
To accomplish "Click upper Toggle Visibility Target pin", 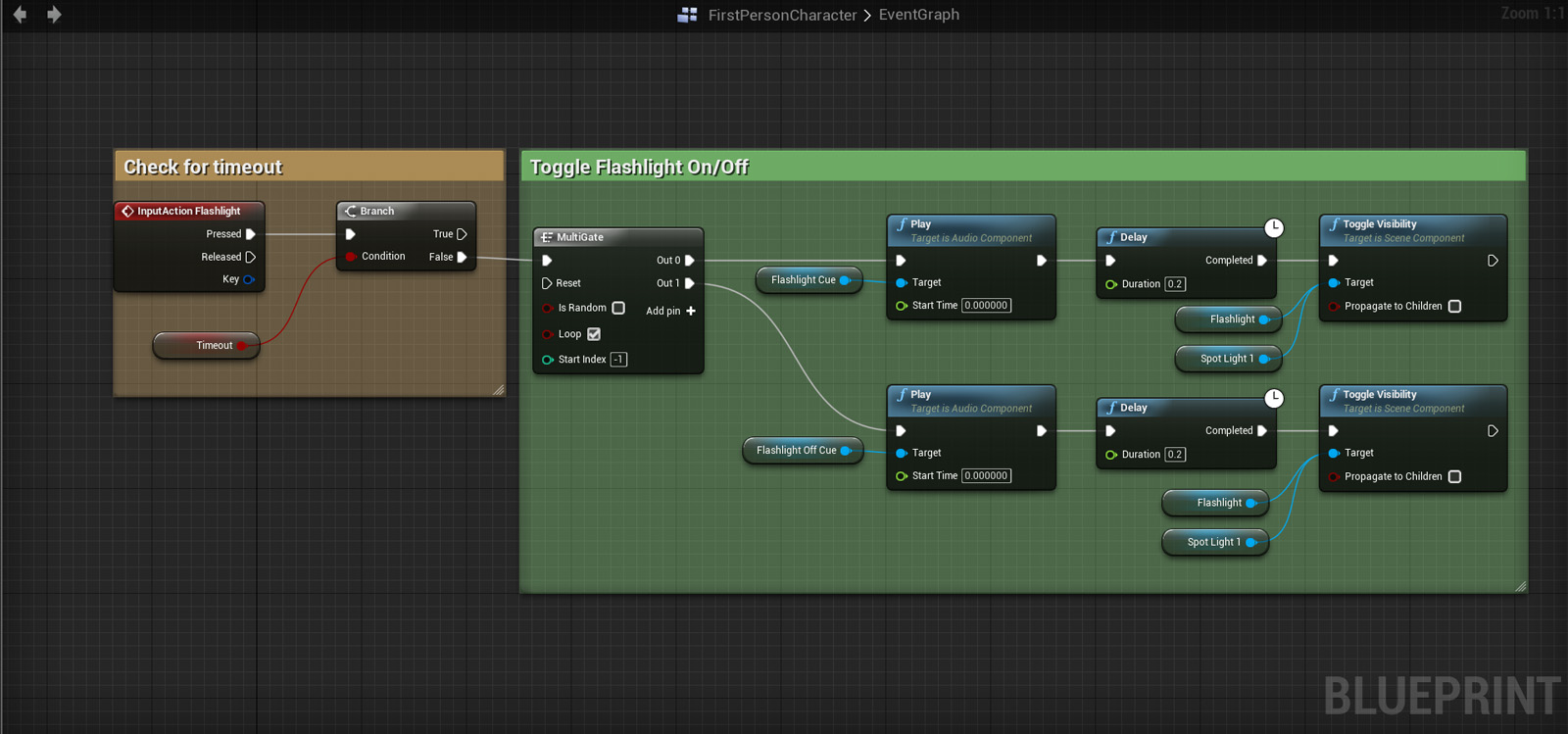I will point(1334,283).
